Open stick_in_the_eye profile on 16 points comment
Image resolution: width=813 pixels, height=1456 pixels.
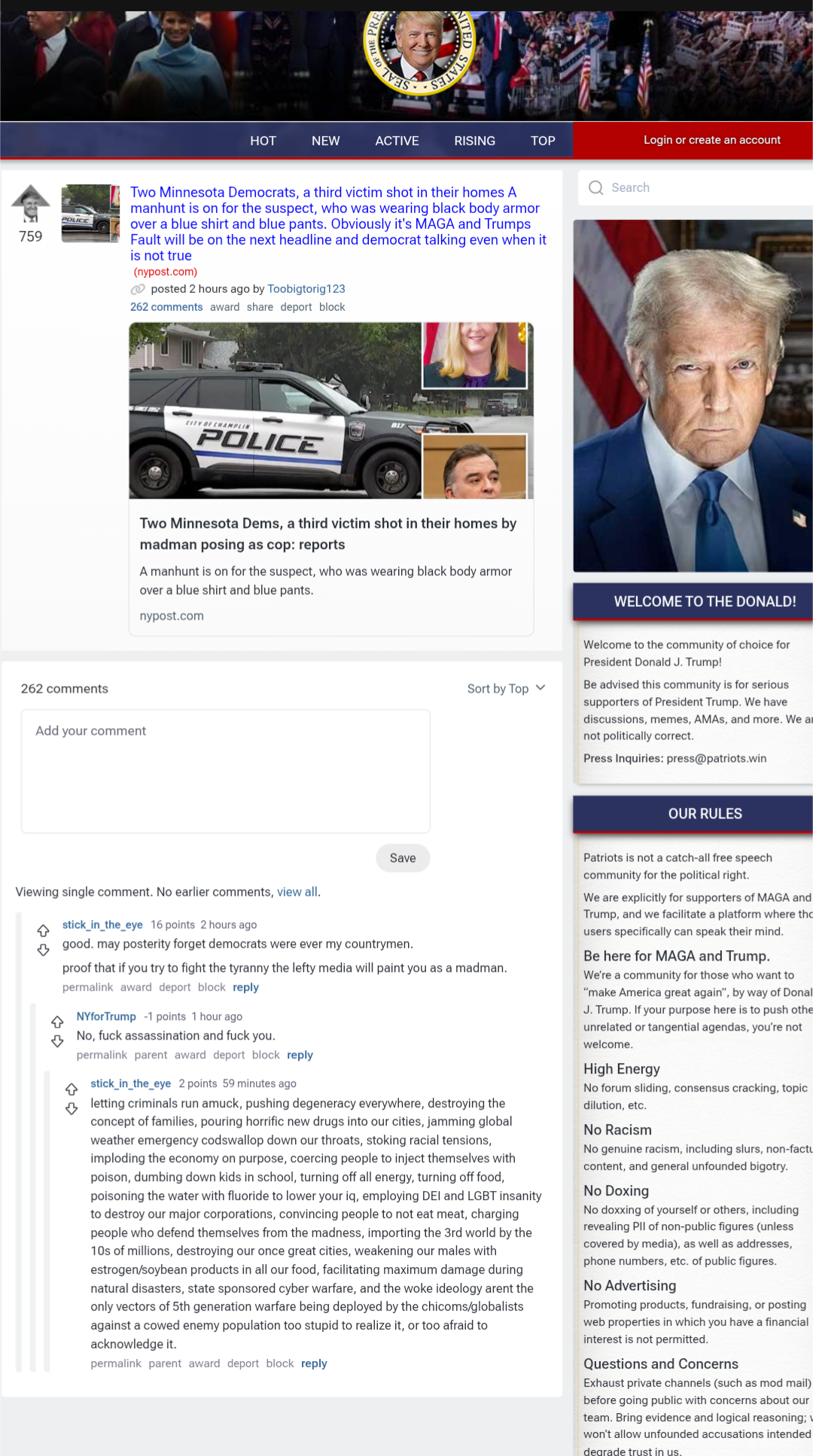[x=102, y=924]
